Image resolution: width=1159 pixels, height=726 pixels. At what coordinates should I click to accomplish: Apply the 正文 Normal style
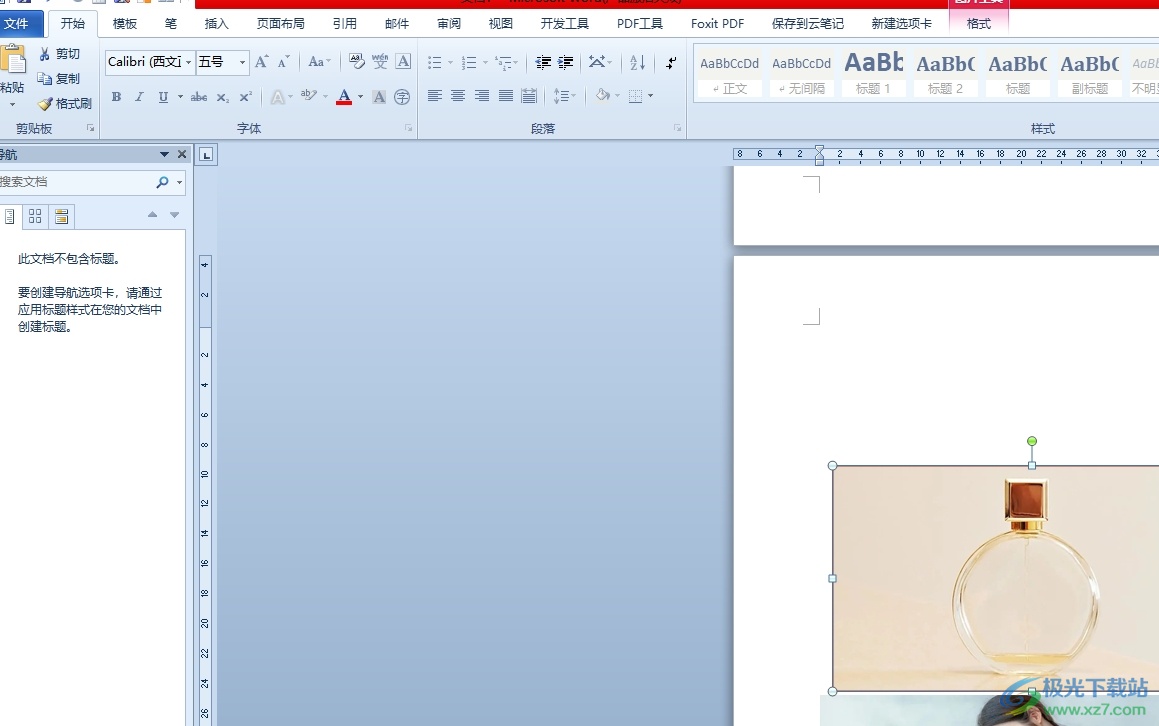point(730,75)
